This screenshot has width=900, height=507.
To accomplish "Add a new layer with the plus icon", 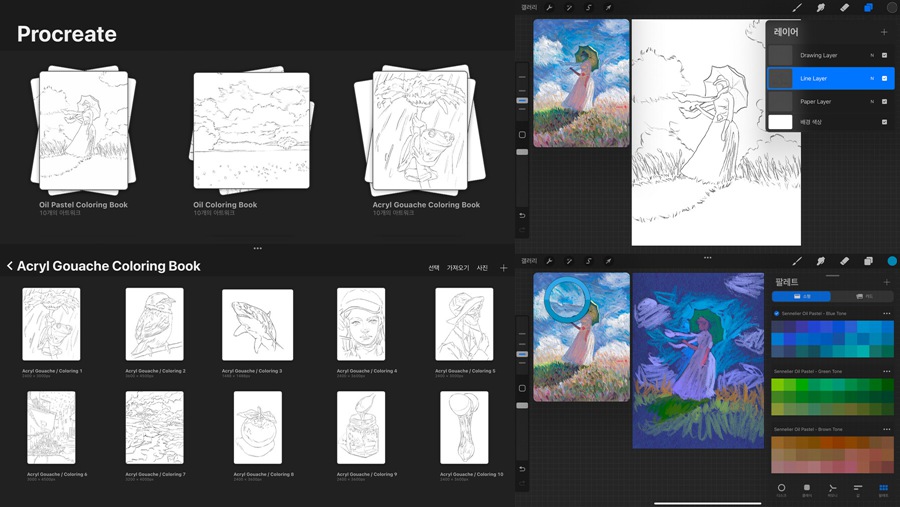I will point(884,32).
